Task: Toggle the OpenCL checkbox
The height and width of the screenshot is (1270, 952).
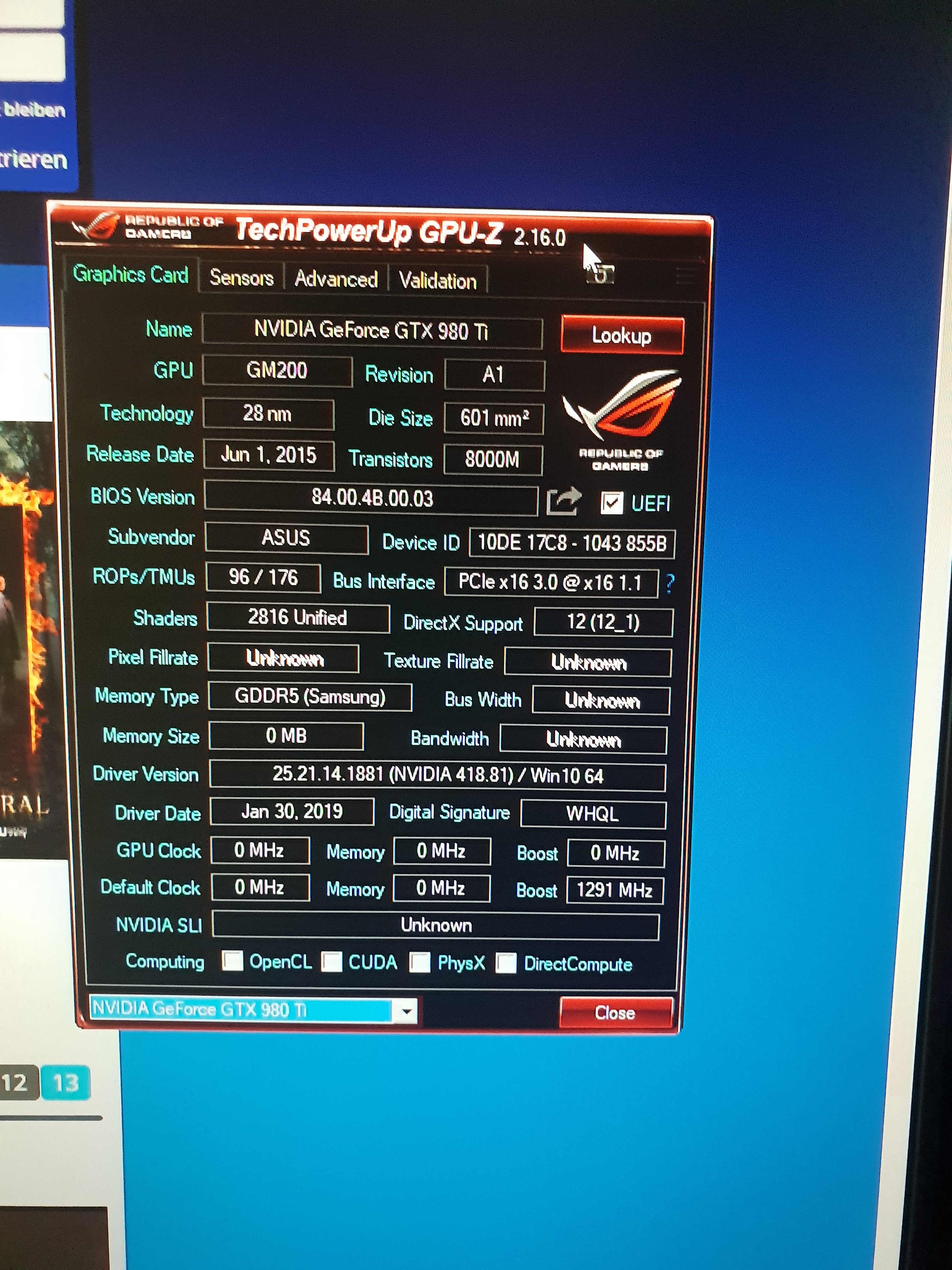Action: point(232,961)
